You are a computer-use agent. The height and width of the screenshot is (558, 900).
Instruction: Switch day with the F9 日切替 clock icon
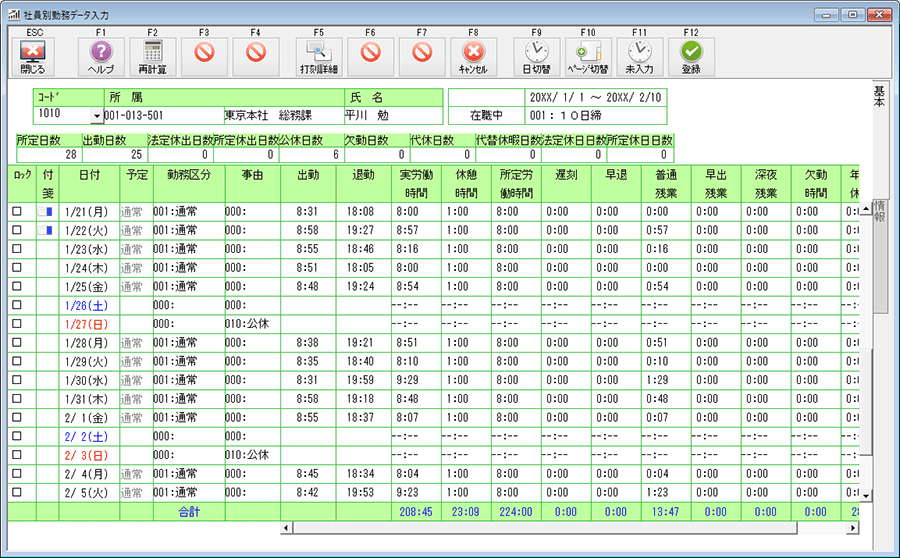(537, 57)
